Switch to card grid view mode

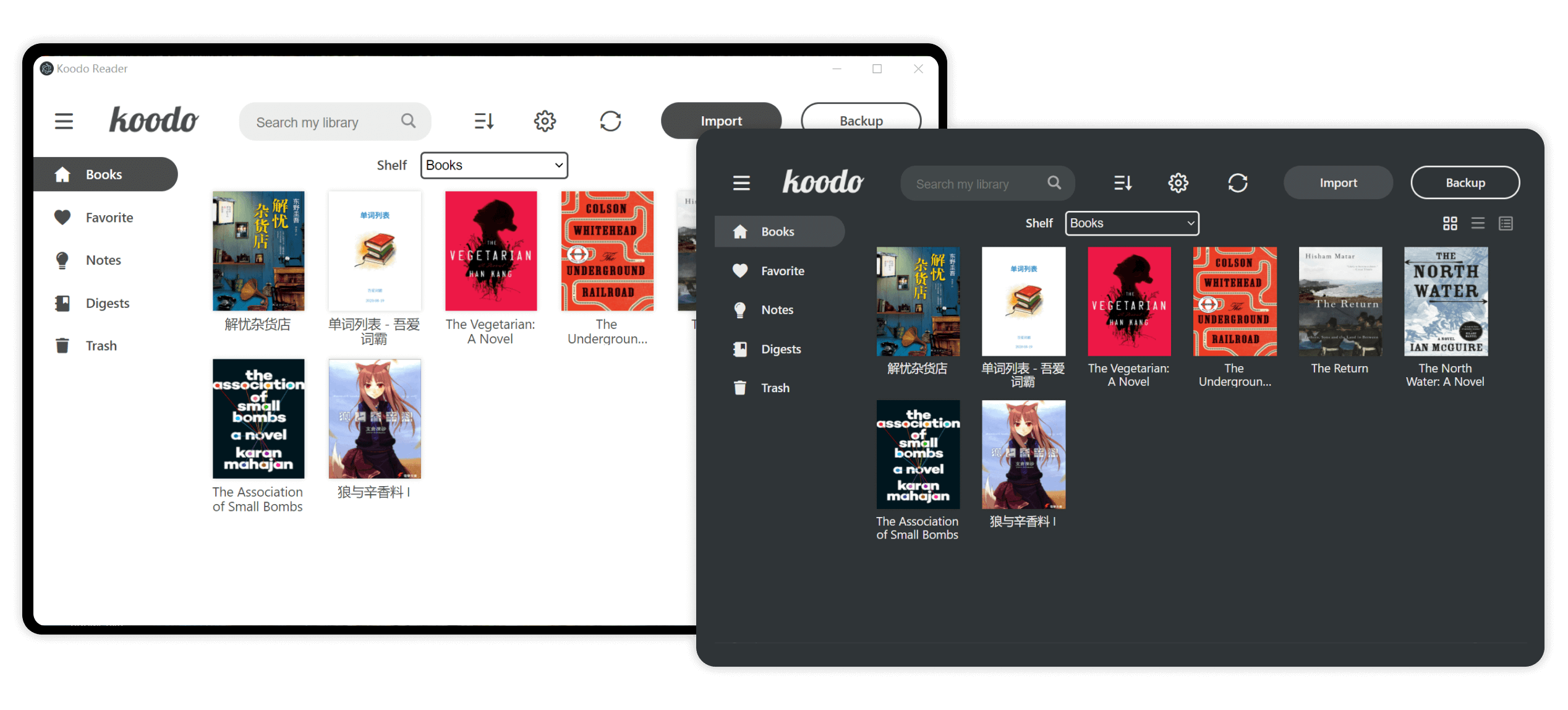coord(1450,223)
